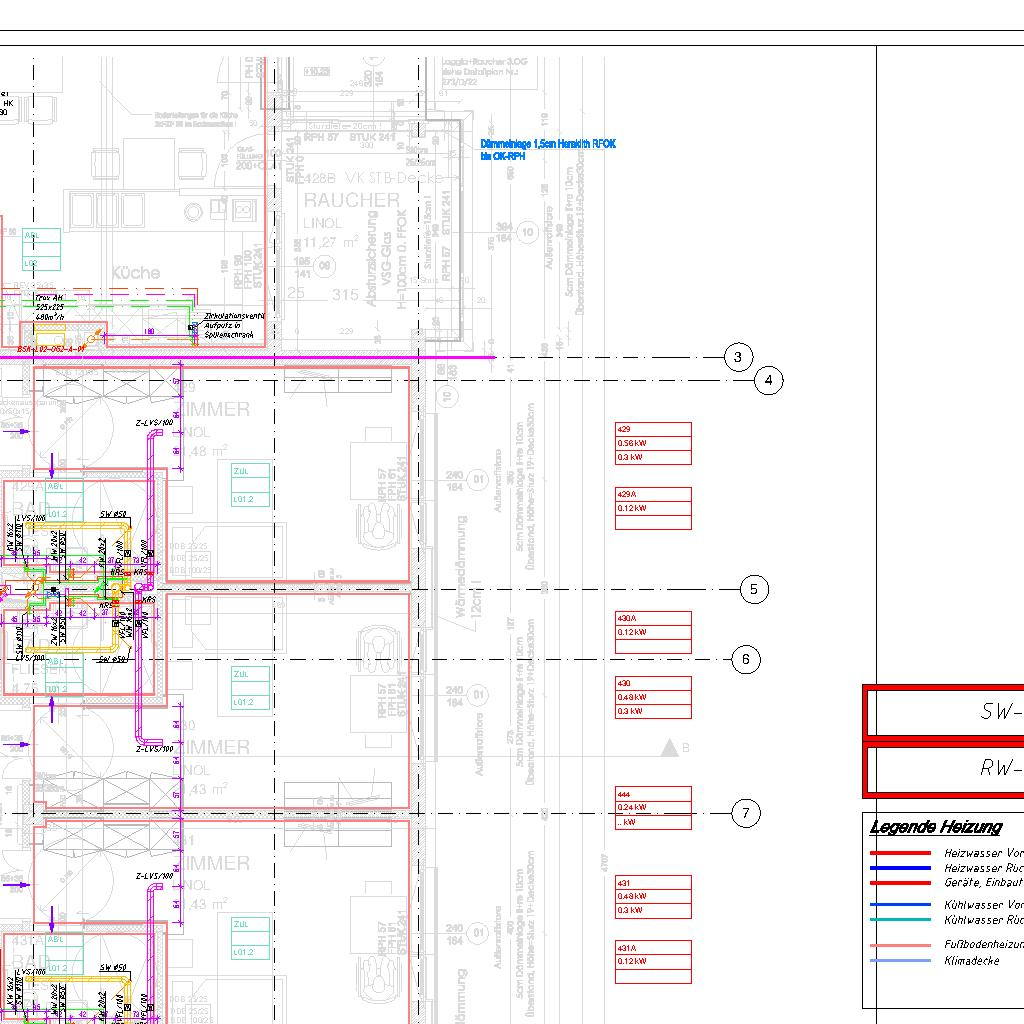Select grid axis bubble number 4
Viewport: 1024px width, 1024px height.
click(x=768, y=381)
